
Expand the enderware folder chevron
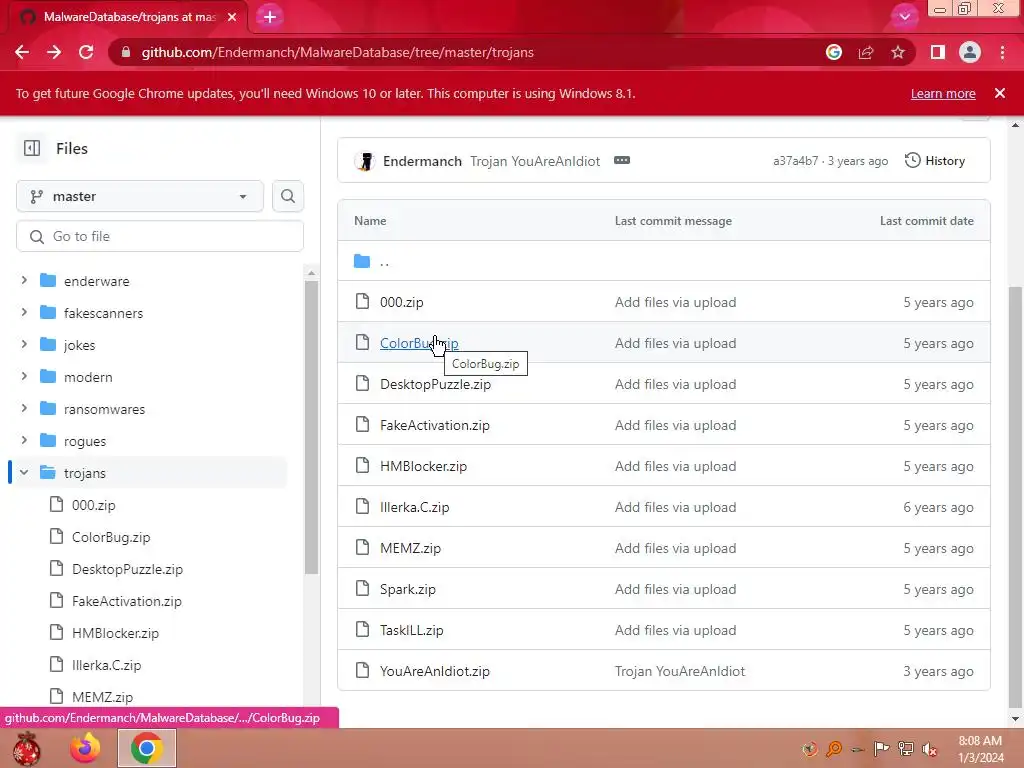click(x=24, y=280)
